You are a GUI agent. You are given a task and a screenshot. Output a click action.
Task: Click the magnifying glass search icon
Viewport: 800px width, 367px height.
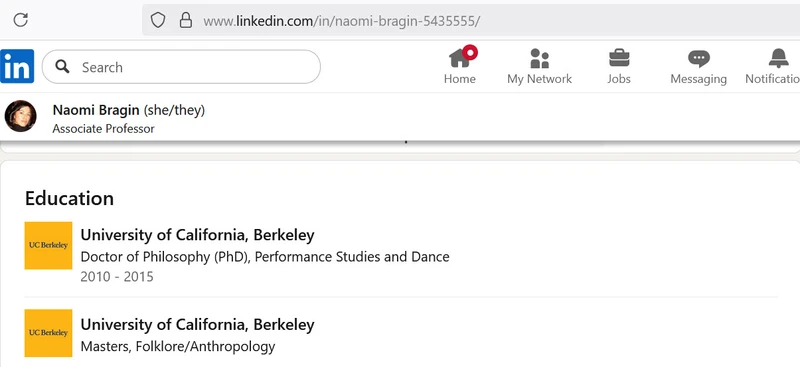point(62,66)
